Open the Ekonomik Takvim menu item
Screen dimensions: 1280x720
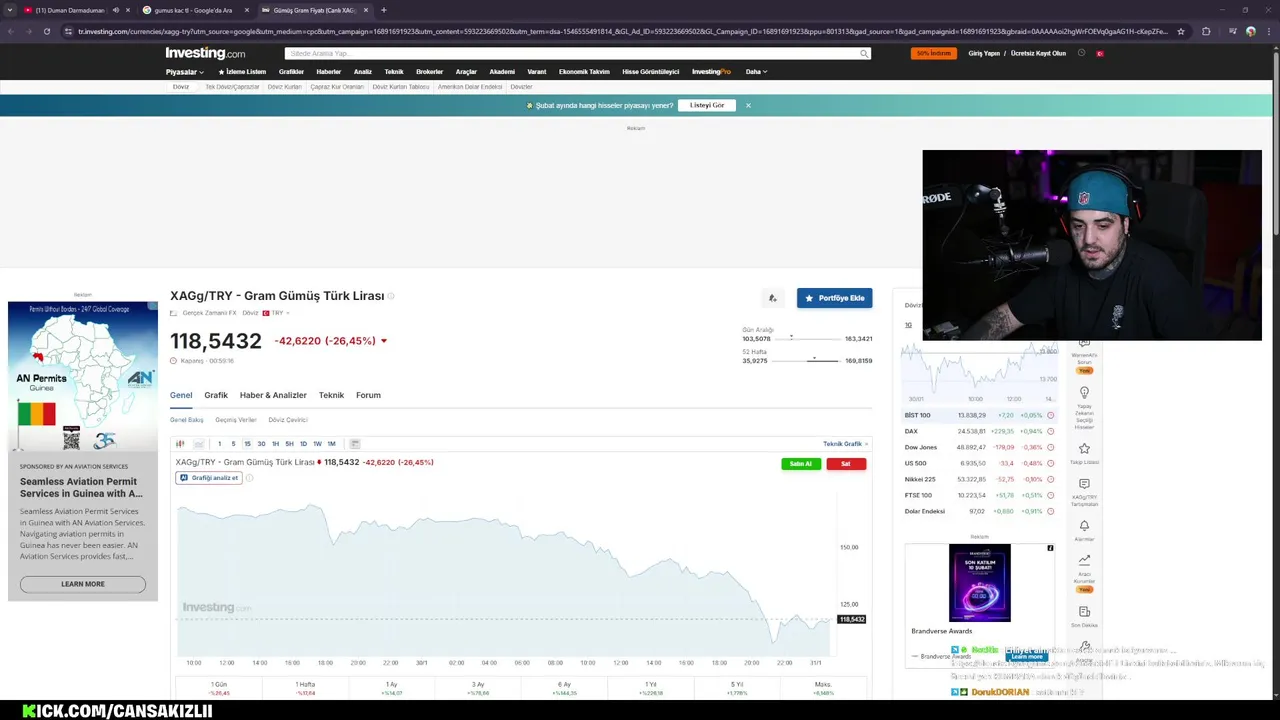point(584,72)
